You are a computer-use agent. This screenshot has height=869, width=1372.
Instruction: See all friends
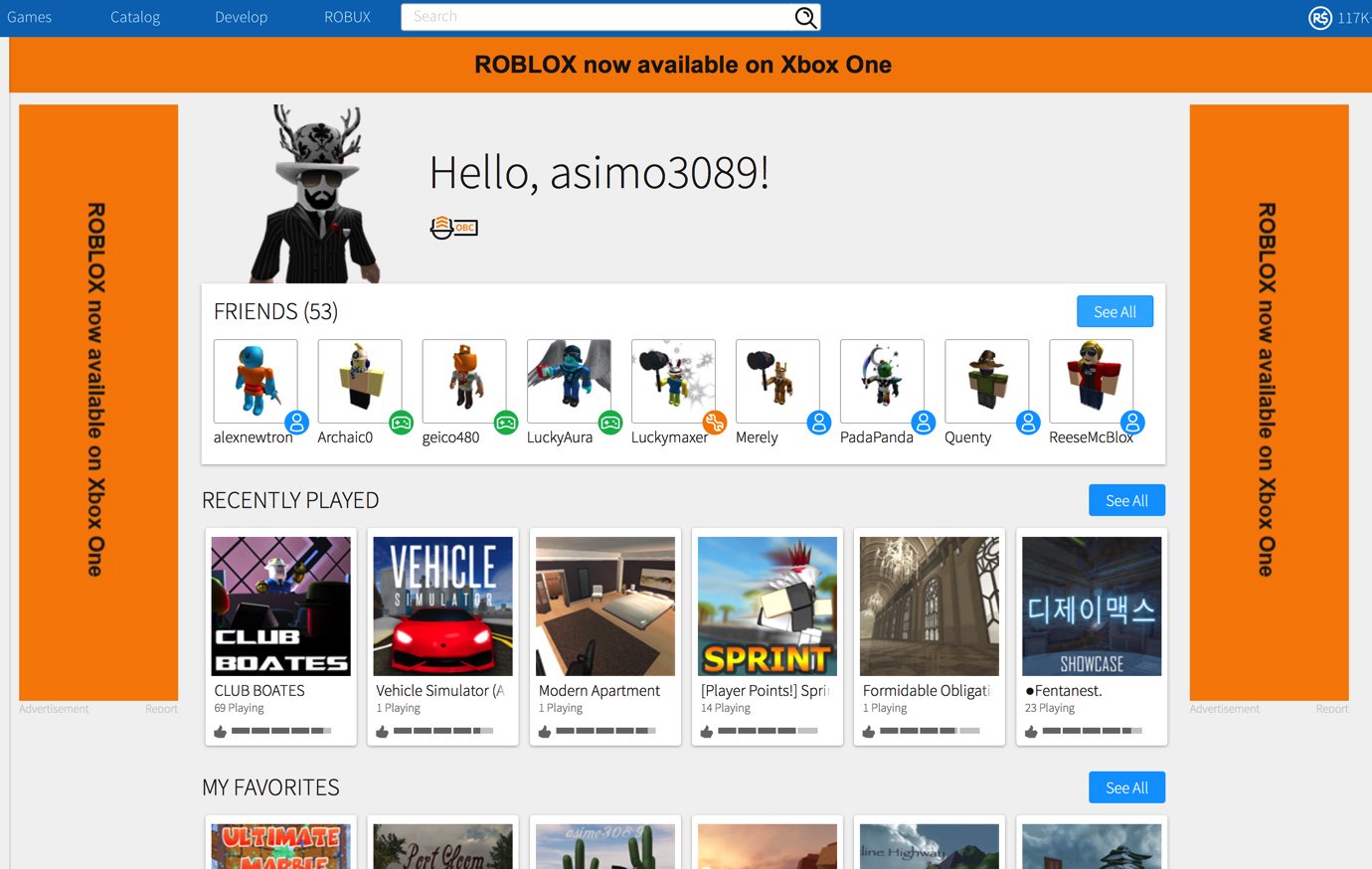click(x=1115, y=311)
